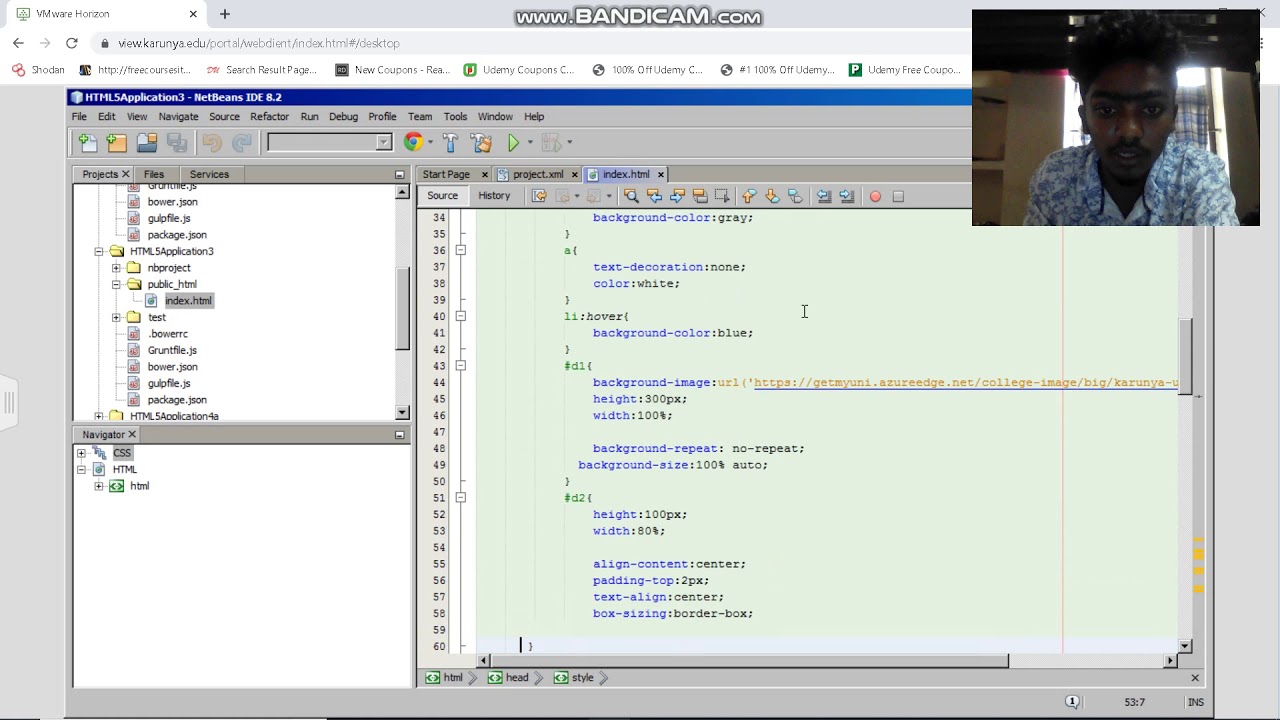Click the Shift Line Left icon
The height and width of the screenshot is (720, 1280).
point(824,196)
